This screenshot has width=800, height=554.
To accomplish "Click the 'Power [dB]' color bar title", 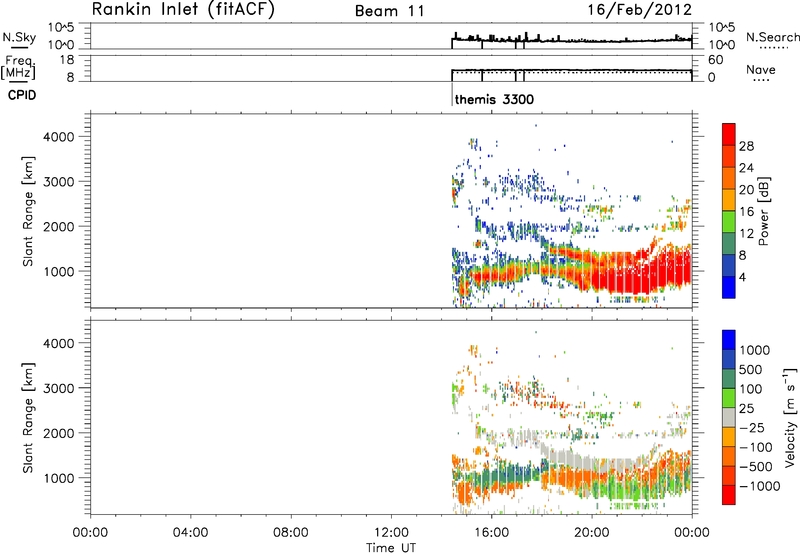I will tap(764, 211).
